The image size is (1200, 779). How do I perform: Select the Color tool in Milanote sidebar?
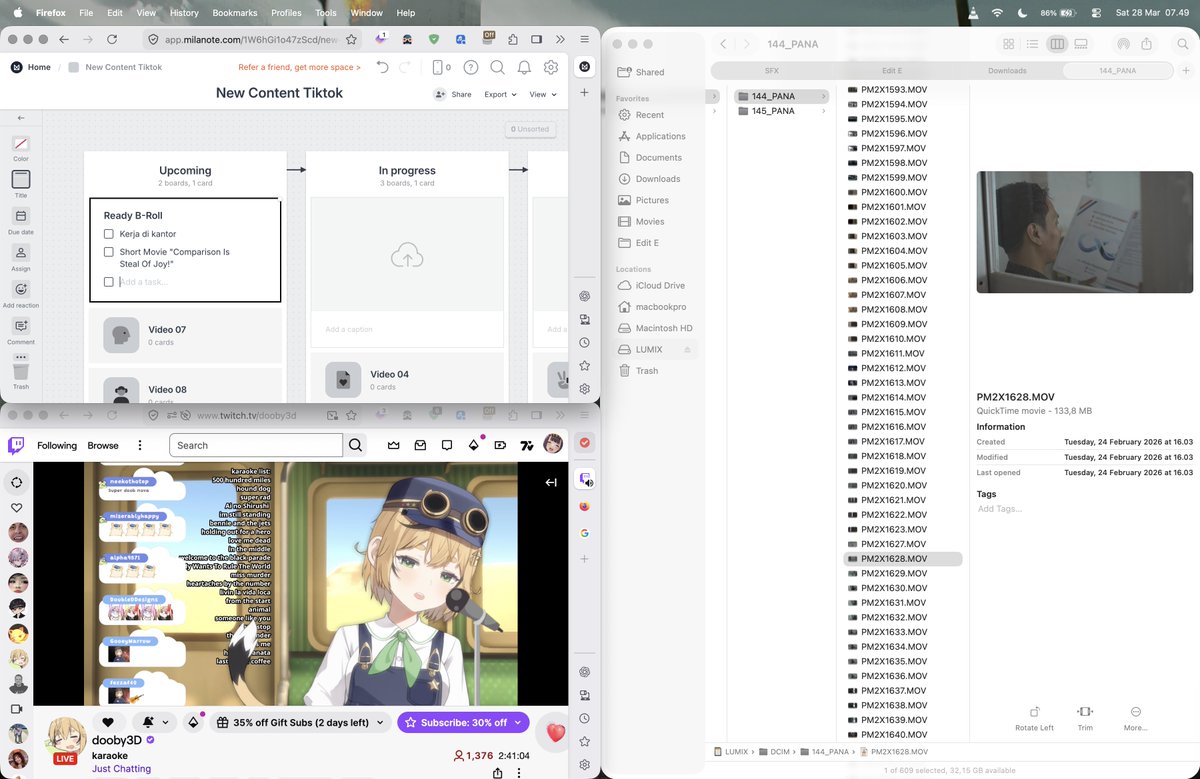pyautogui.click(x=21, y=143)
